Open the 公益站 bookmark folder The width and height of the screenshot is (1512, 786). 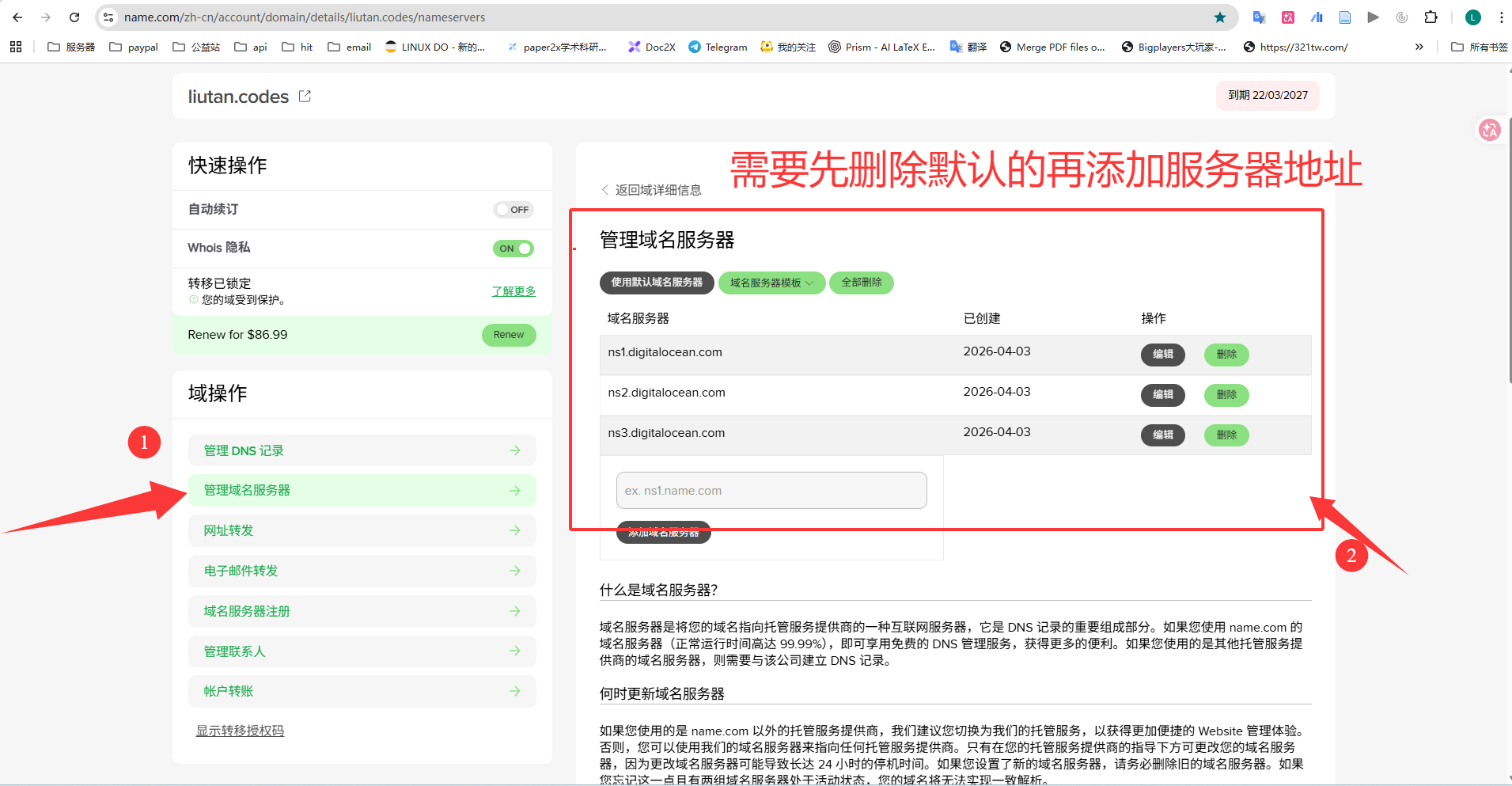click(x=196, y=47)
